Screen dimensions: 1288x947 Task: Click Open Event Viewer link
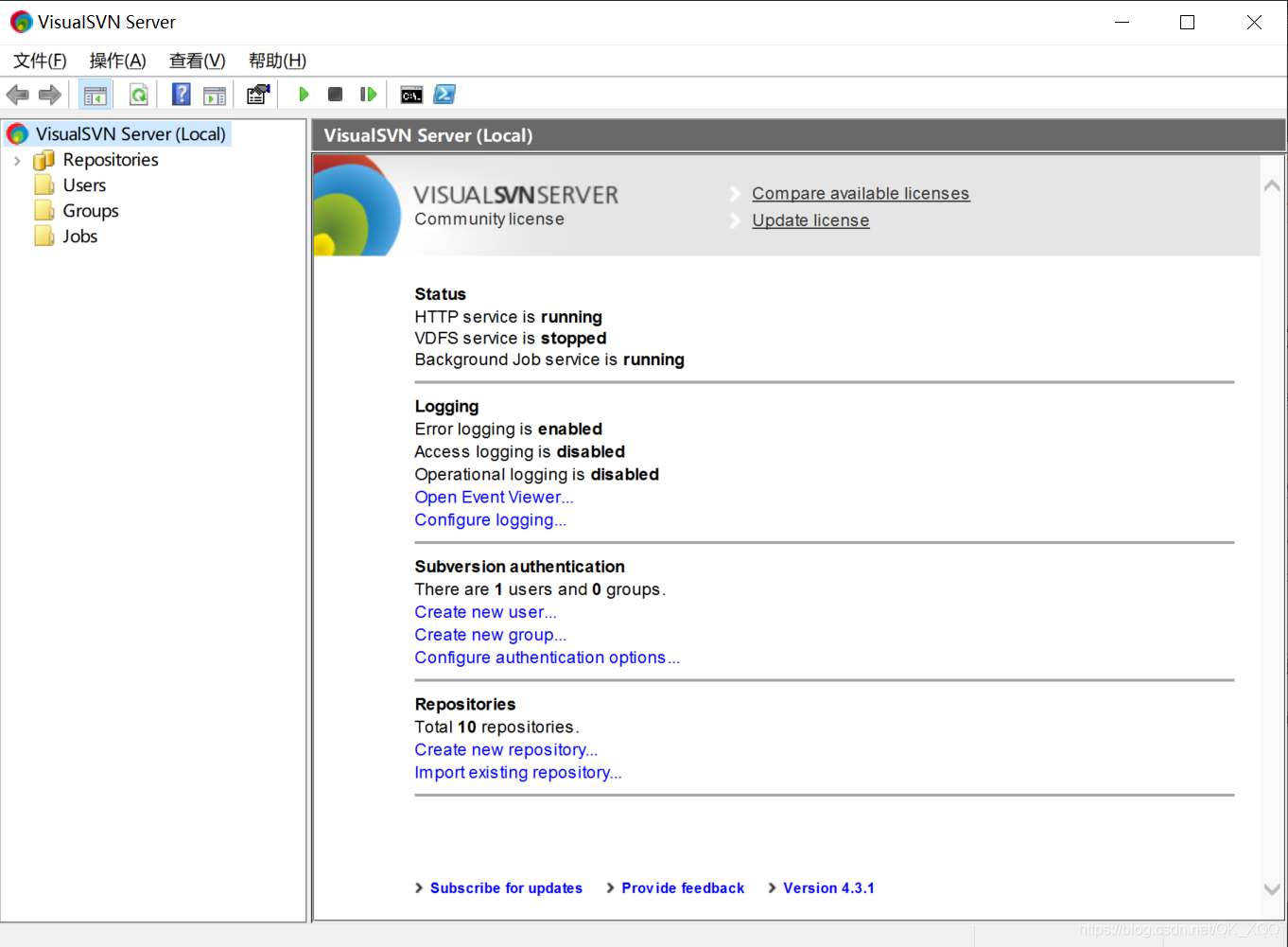[494, 498]
